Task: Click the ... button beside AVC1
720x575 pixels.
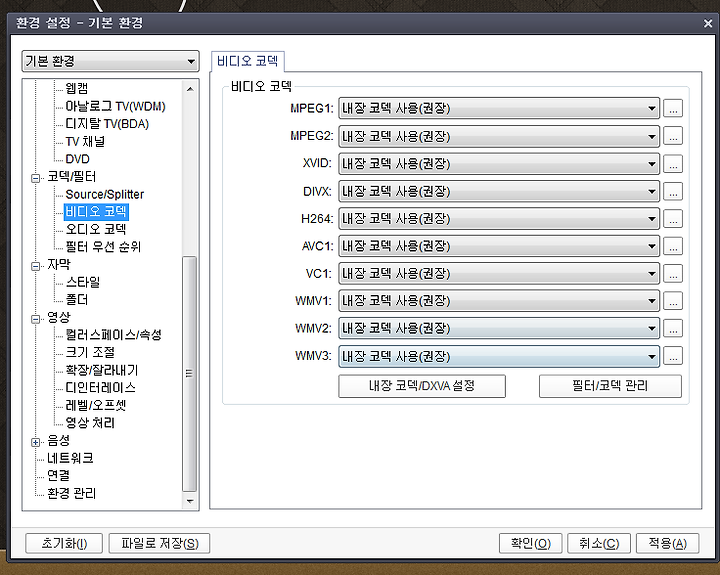Action: pos(673,246)
